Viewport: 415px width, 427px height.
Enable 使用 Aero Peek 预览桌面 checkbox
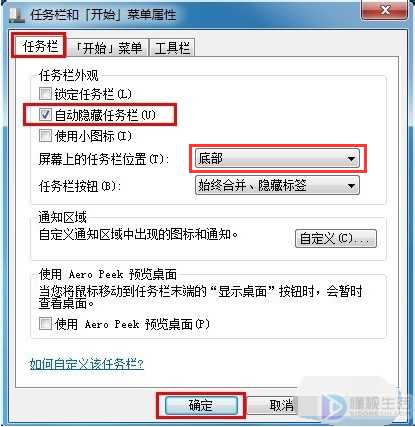(45, 323)
